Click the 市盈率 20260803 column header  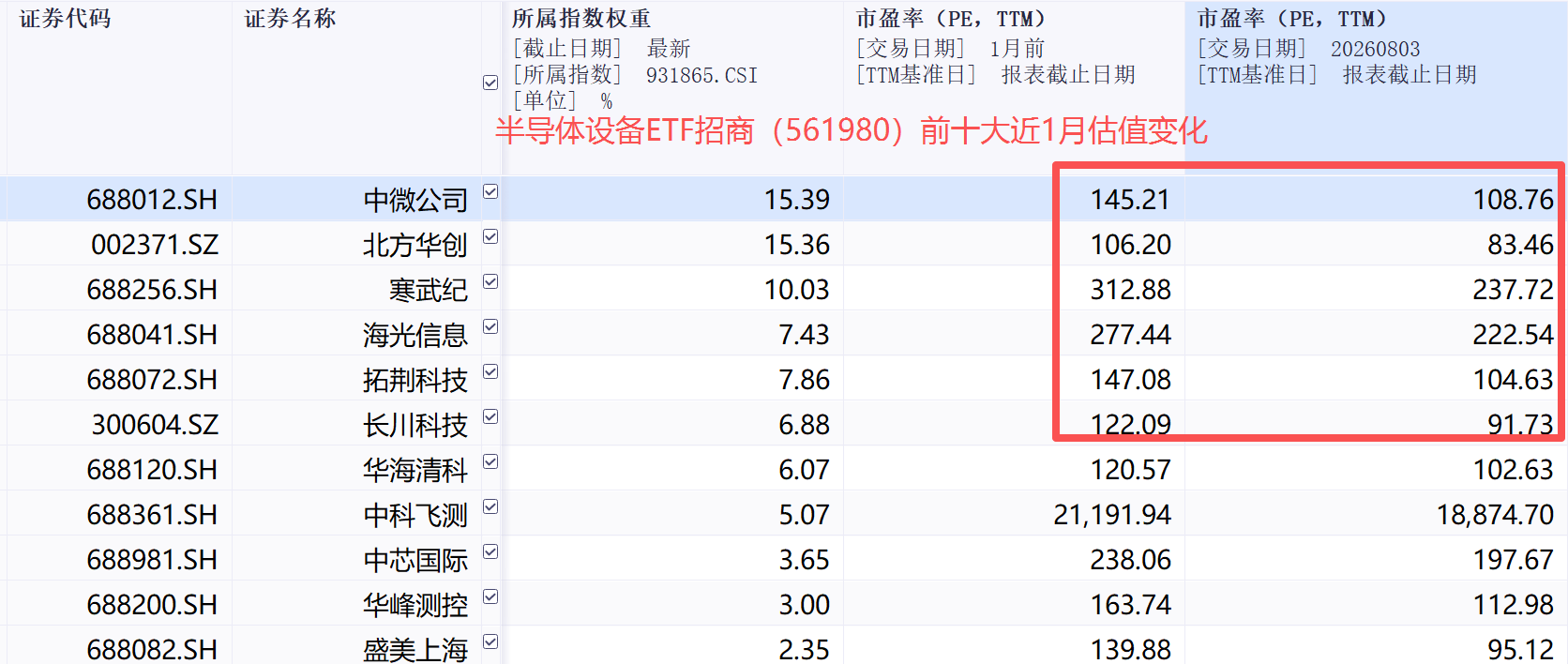tap(1292, 19)
